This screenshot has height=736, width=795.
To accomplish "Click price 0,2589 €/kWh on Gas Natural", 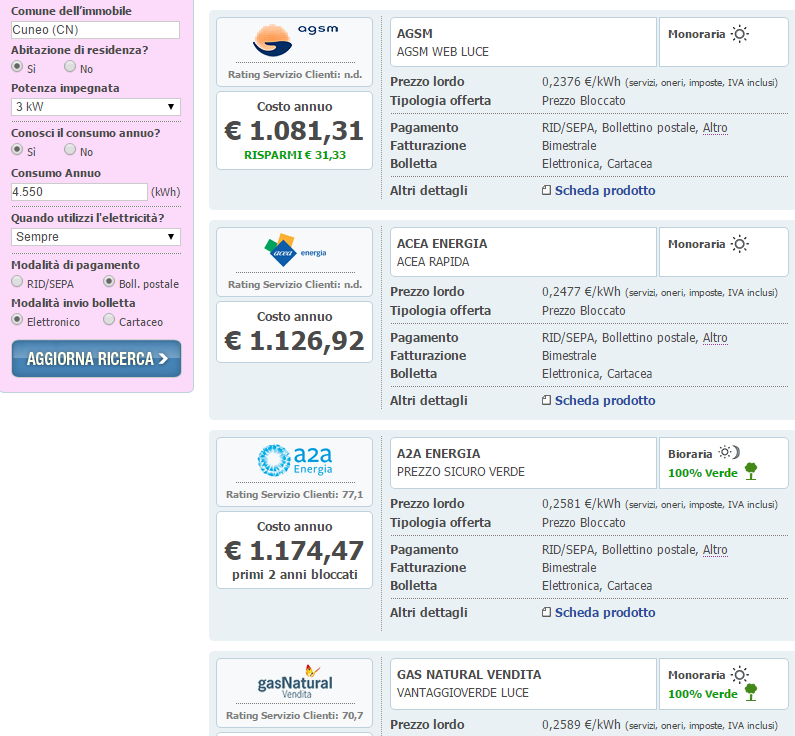I will click(x=581, y=724).
